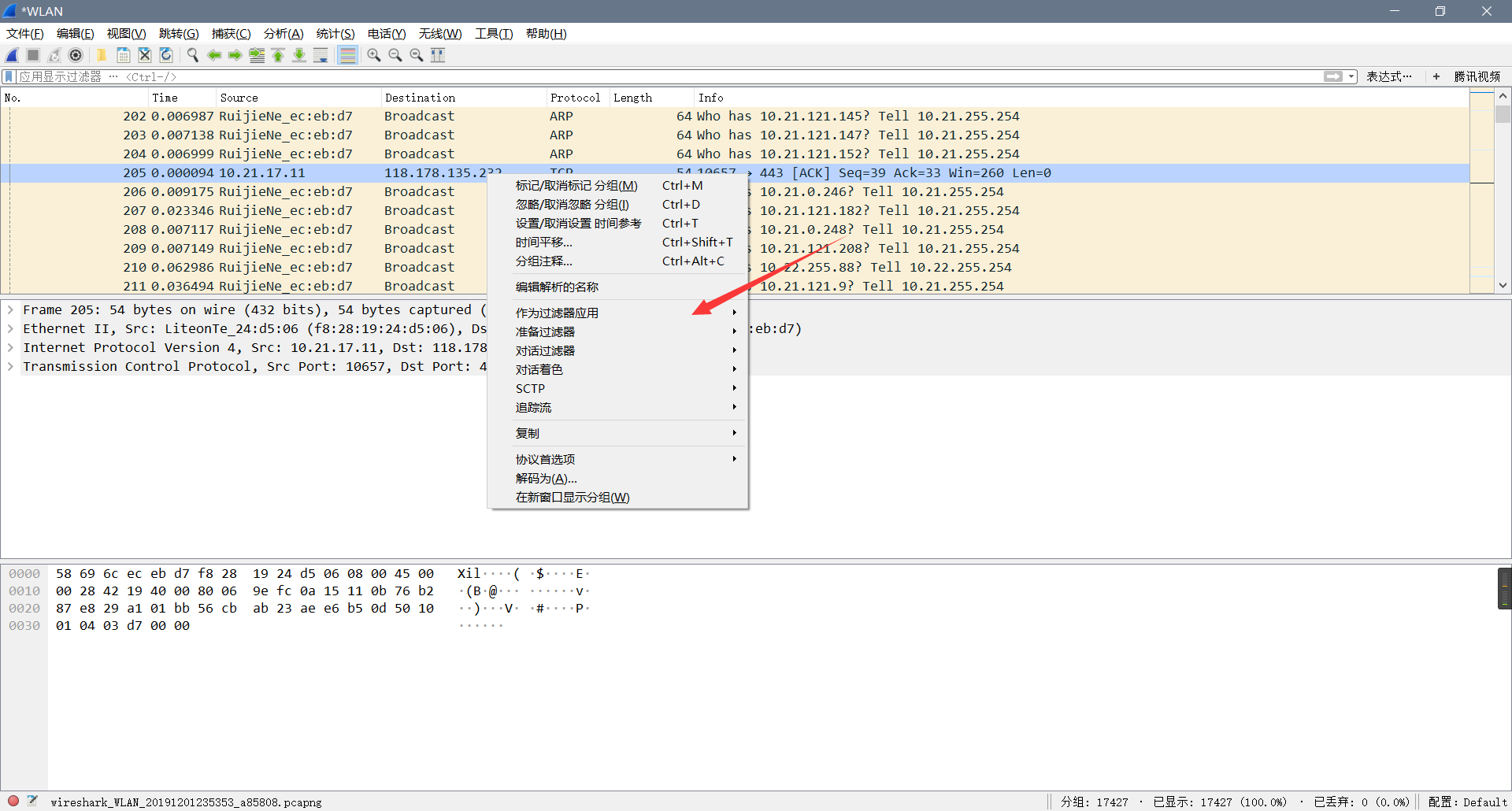Zoom in main window text
This screenshot has width=1512, height=811.
coord(374,55)
